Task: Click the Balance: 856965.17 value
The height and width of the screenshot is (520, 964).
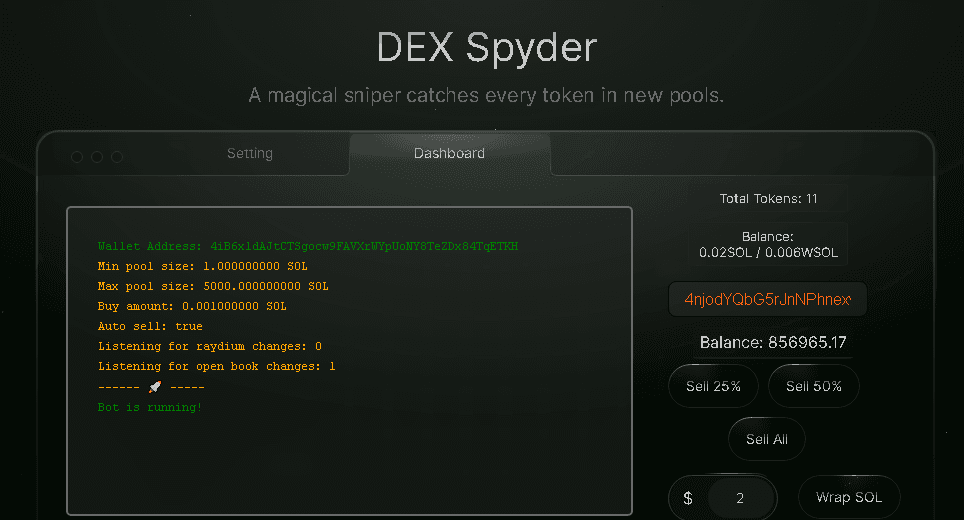Action: (773, 342)
